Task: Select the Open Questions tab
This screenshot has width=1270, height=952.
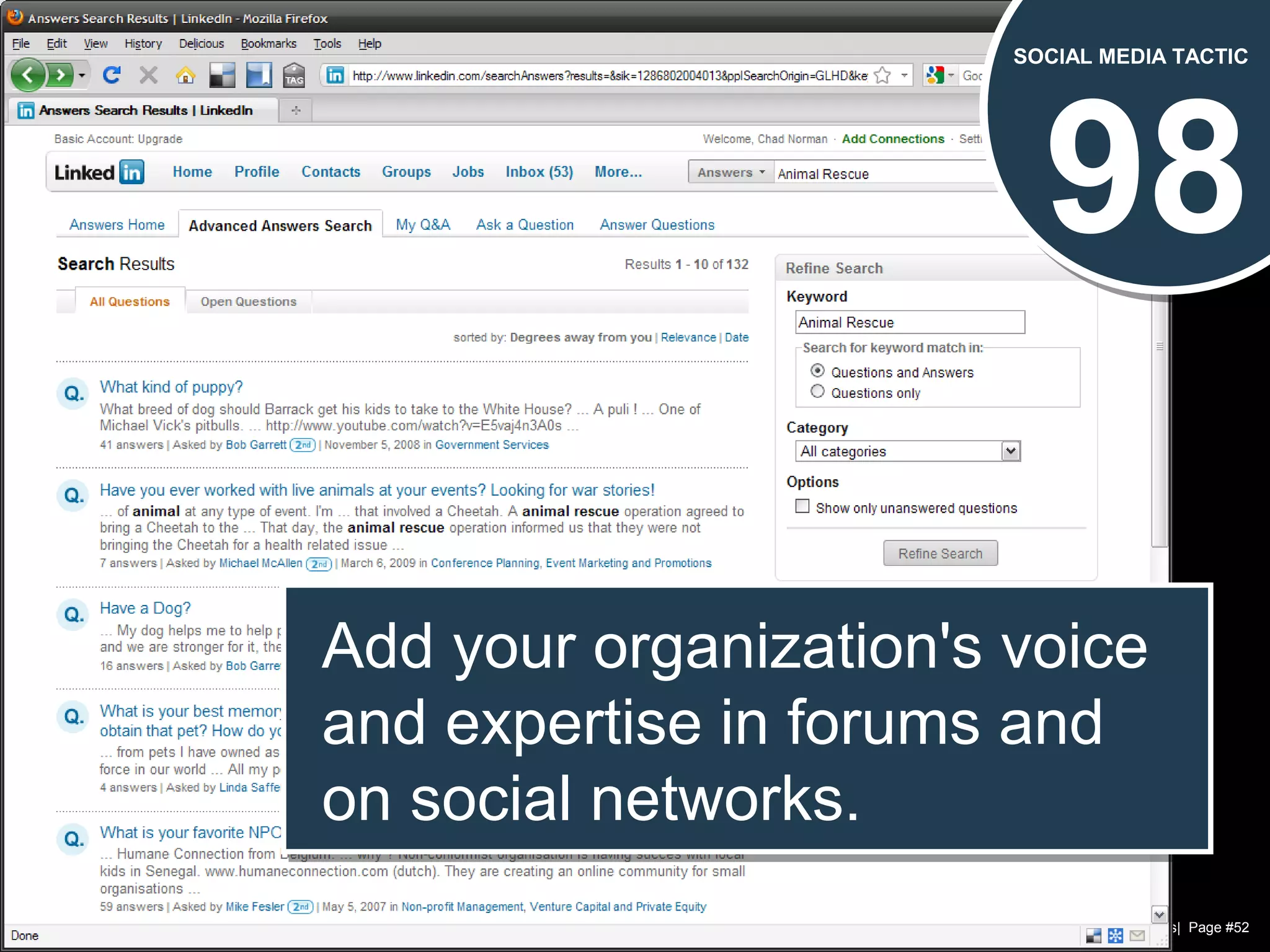Action: (249, 302)
